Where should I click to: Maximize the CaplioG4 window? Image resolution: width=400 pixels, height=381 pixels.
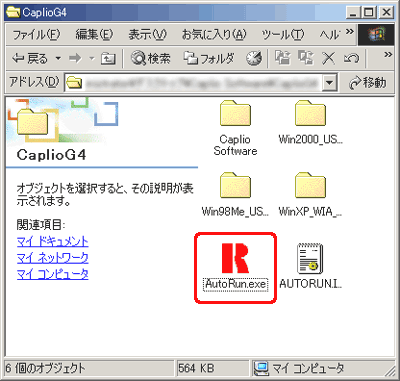point(369,13)
